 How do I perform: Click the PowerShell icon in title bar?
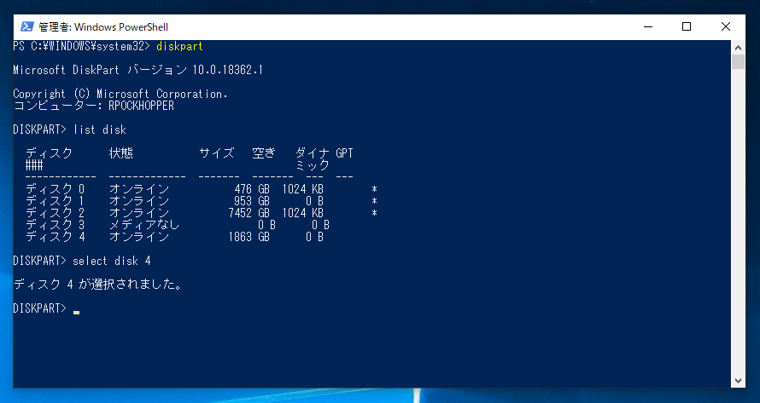tap(27, 27)
